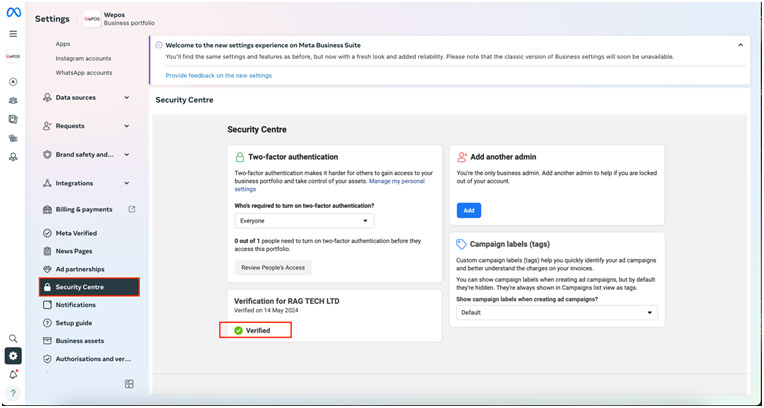Click the Meta logo icon
Screen dimensions: 764x408
pos(13,13)
